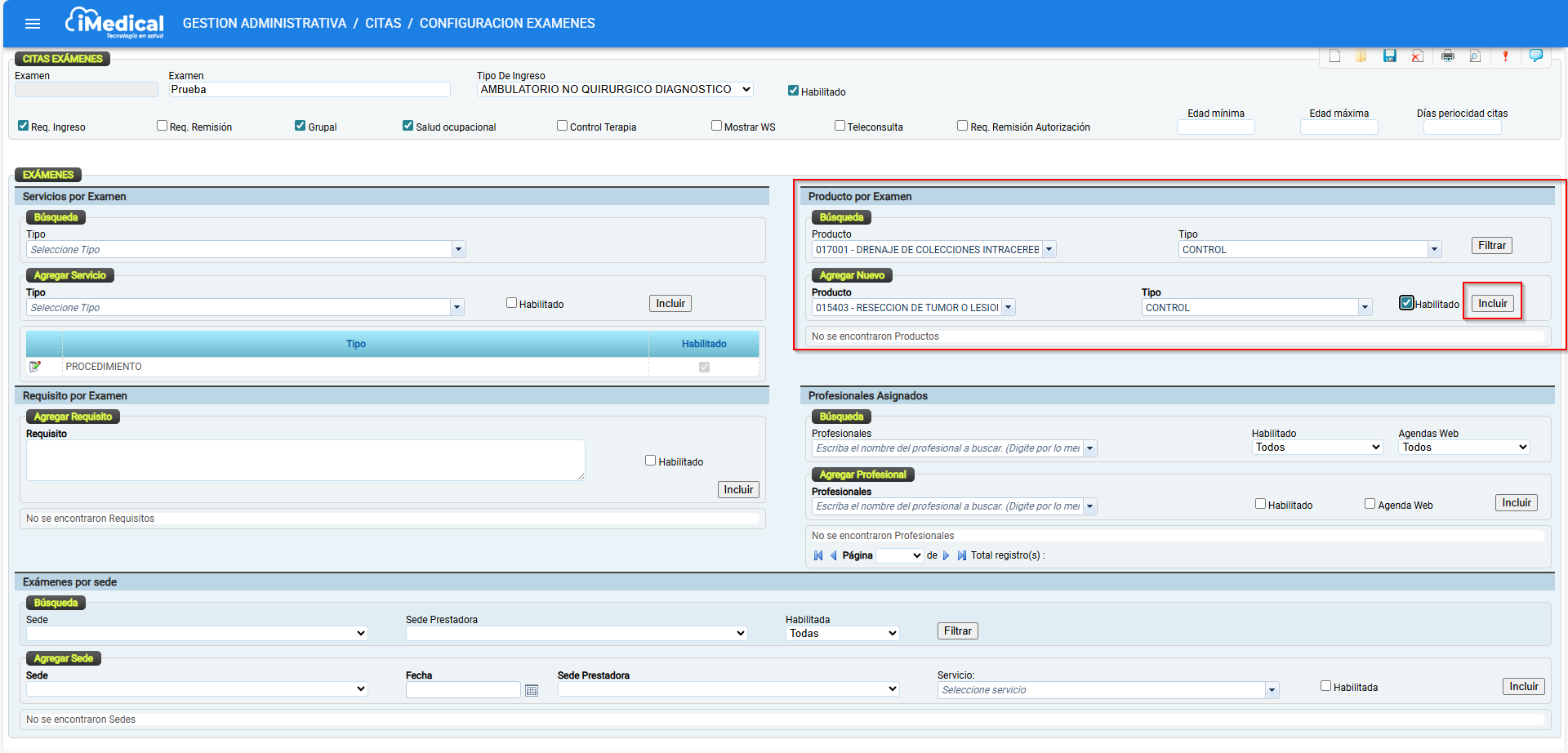This screenshot has width=1568, height=753.
Task: Click the printer icon in toolbar
Action: point(1447,56)
